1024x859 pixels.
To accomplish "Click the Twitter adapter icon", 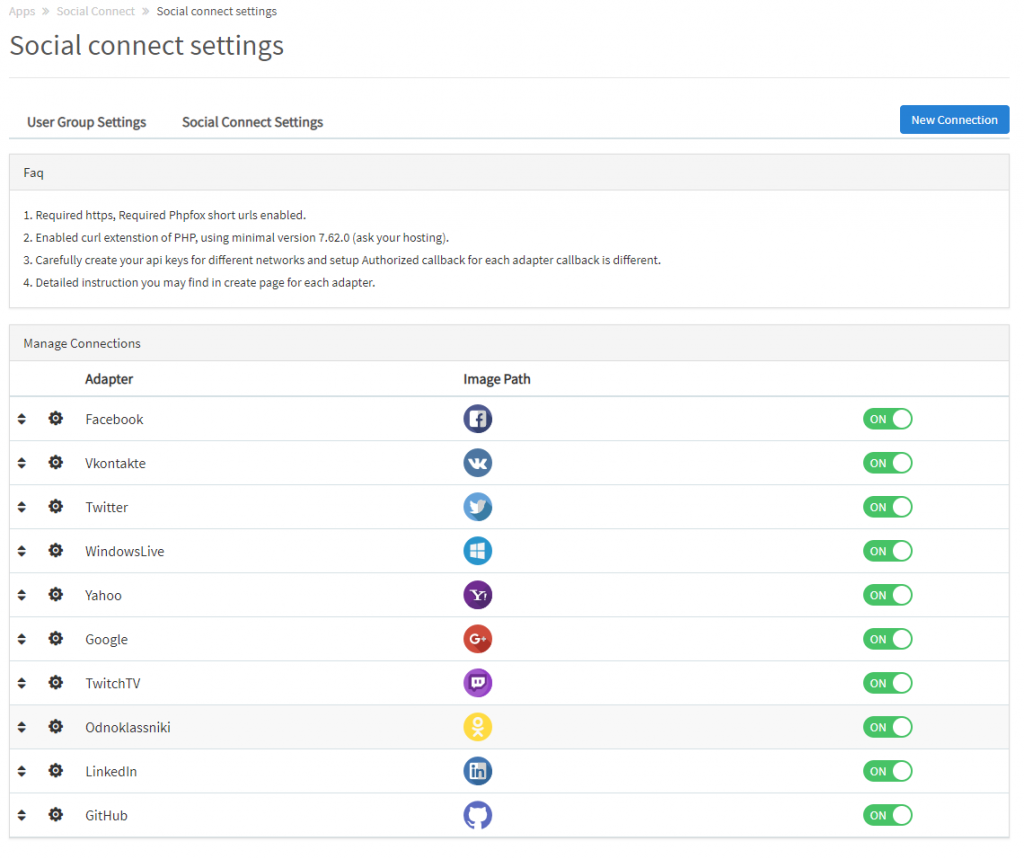I will click(x=477, y=506).
